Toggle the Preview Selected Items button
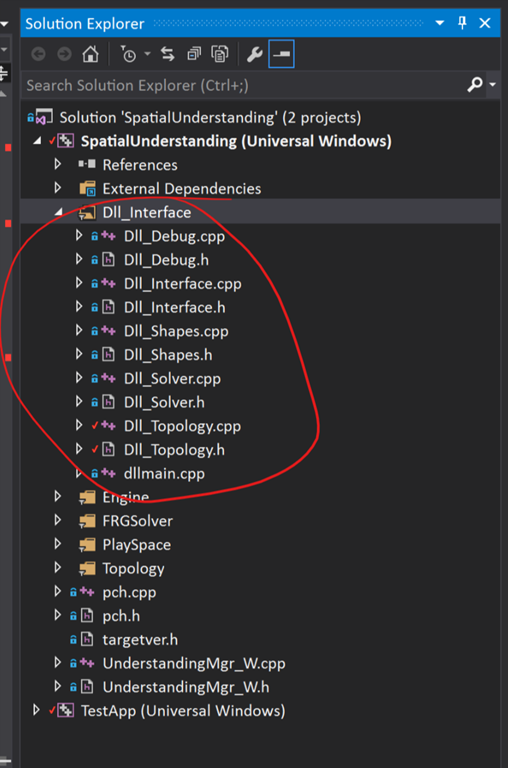Image resolution: width=508 pixels, height=768 pixels. coord(281,54)
